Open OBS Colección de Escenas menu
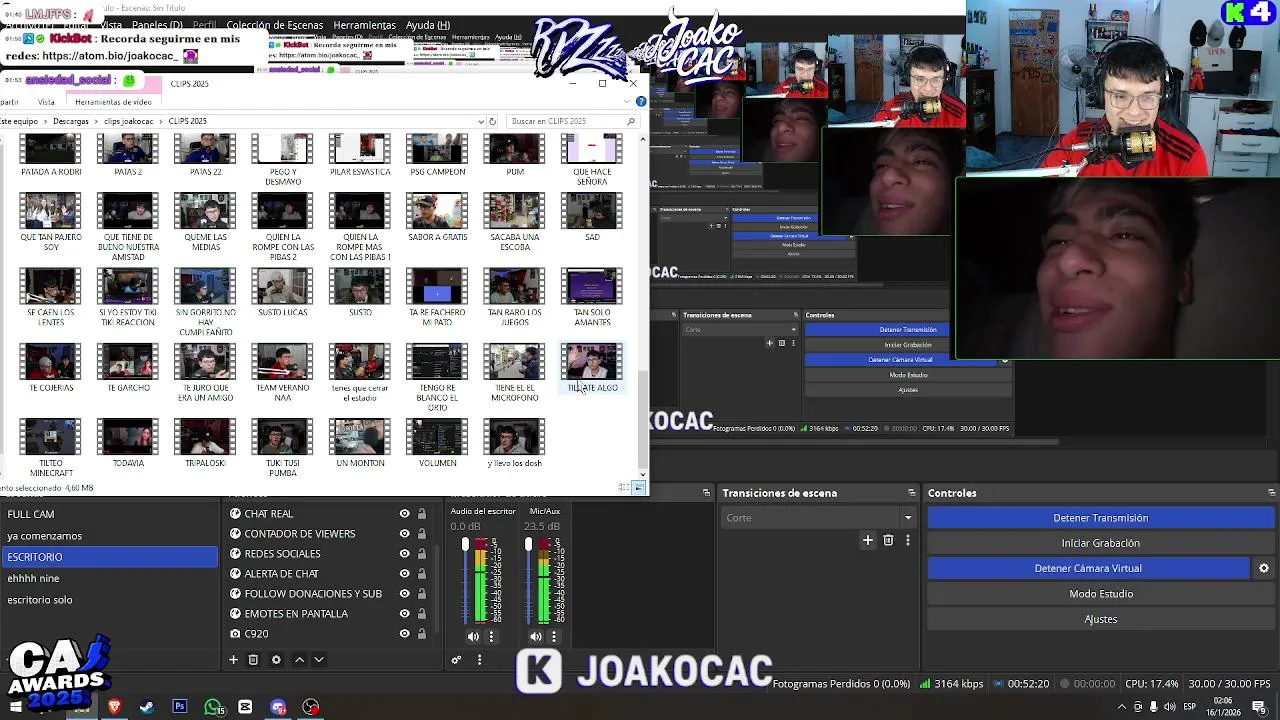The image size is (1280, 720). (274, 25)
